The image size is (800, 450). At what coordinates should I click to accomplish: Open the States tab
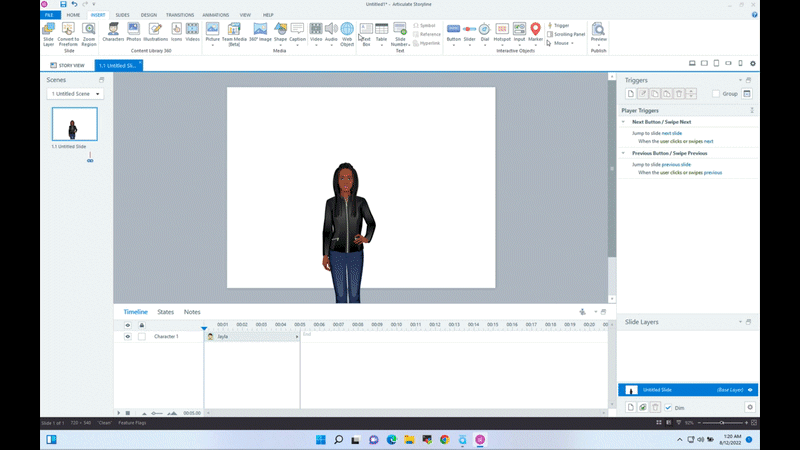[x=165, y=312]
